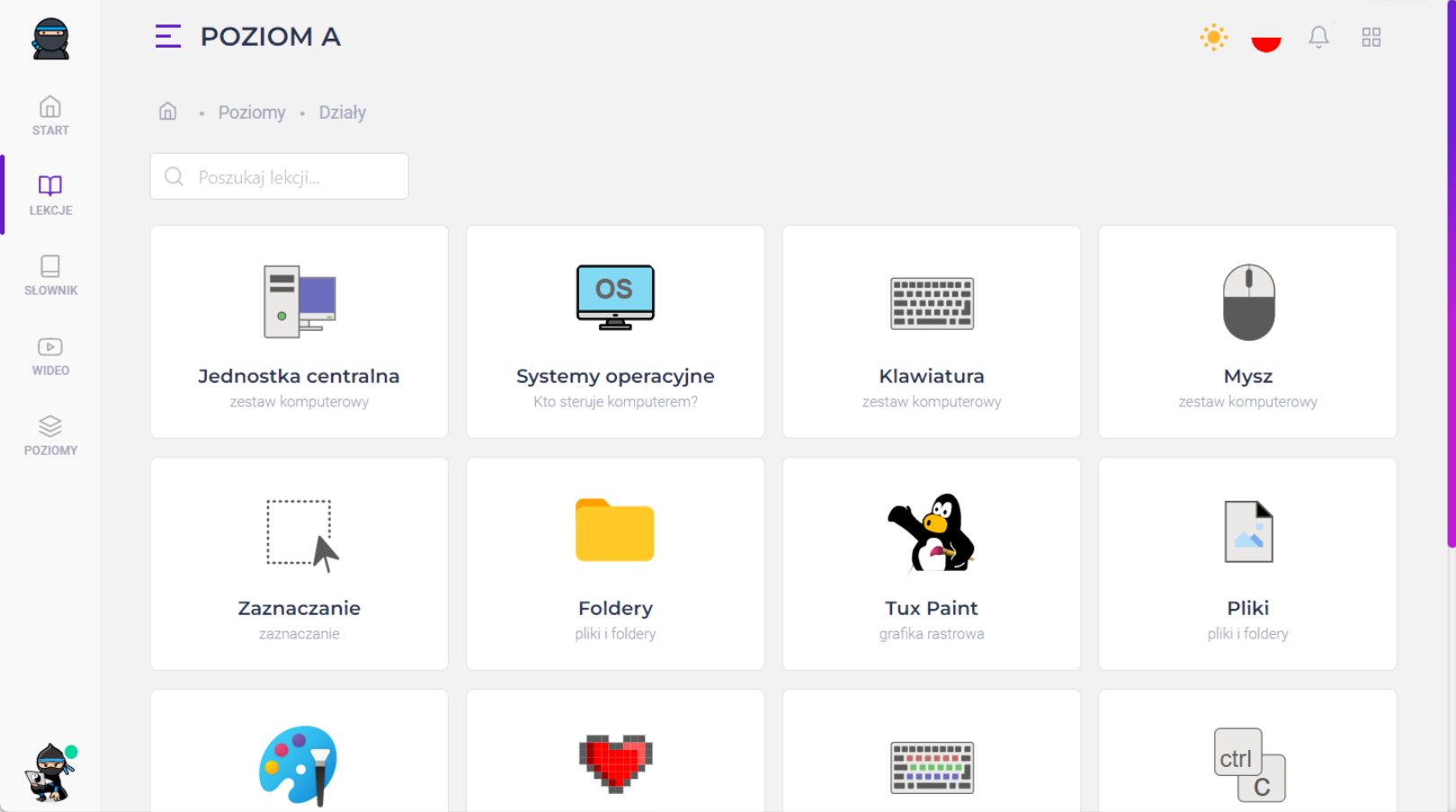Click the lesson search field

click(x=280, y=176)
